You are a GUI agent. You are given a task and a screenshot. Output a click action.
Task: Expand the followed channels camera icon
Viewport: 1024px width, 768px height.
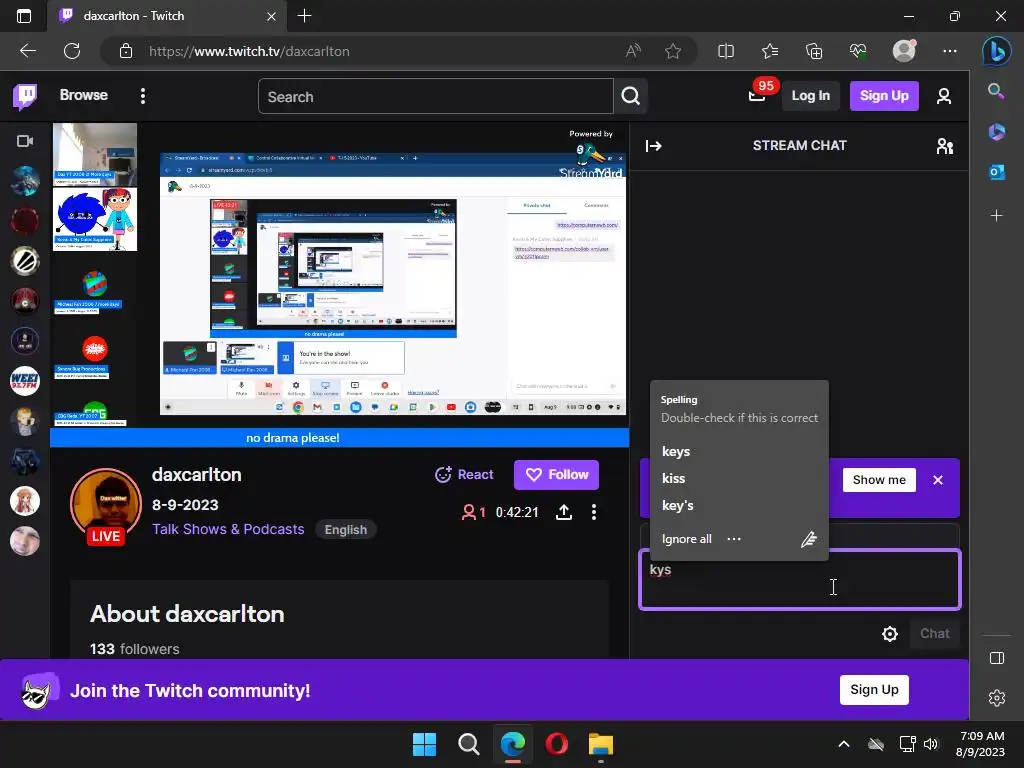click(25, 141)
